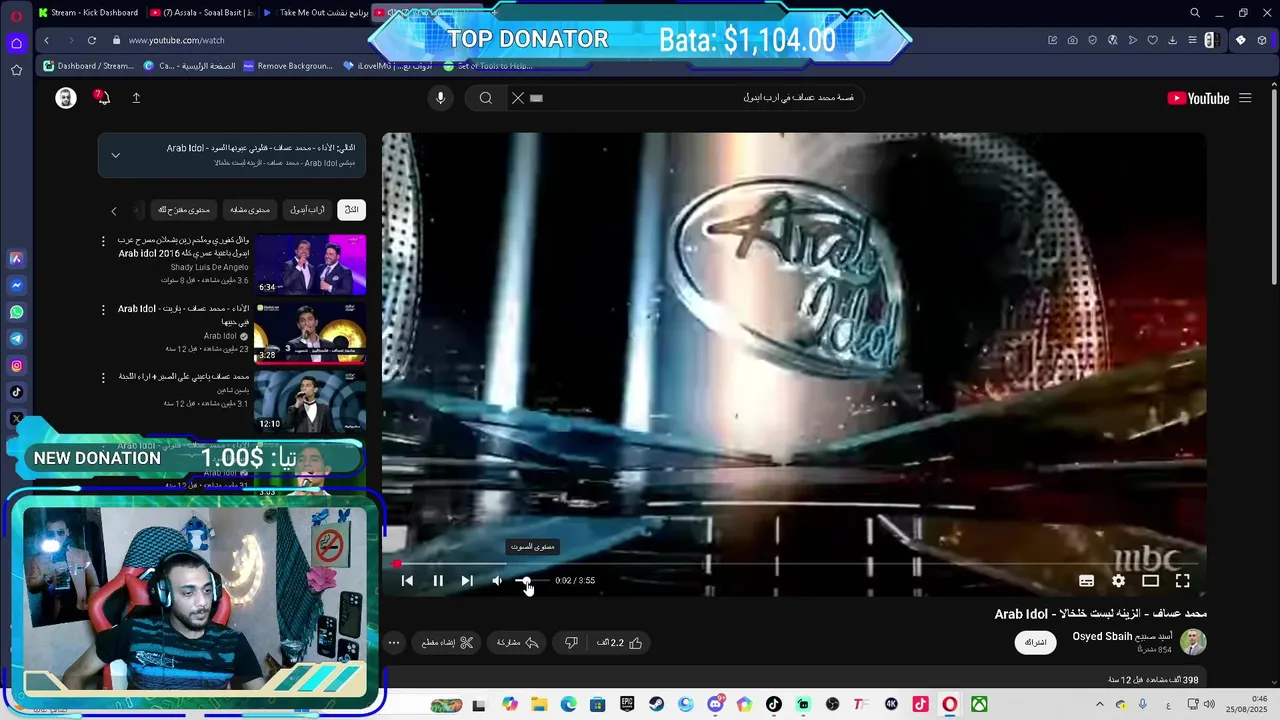Open the browser tab search magnifier
Screen dimensions: 1280x720
pyautogui.click(x=1194, y=13)
